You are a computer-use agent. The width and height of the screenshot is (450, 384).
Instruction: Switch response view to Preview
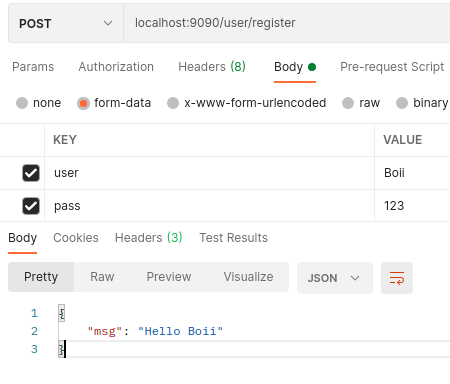pos(169,277)
